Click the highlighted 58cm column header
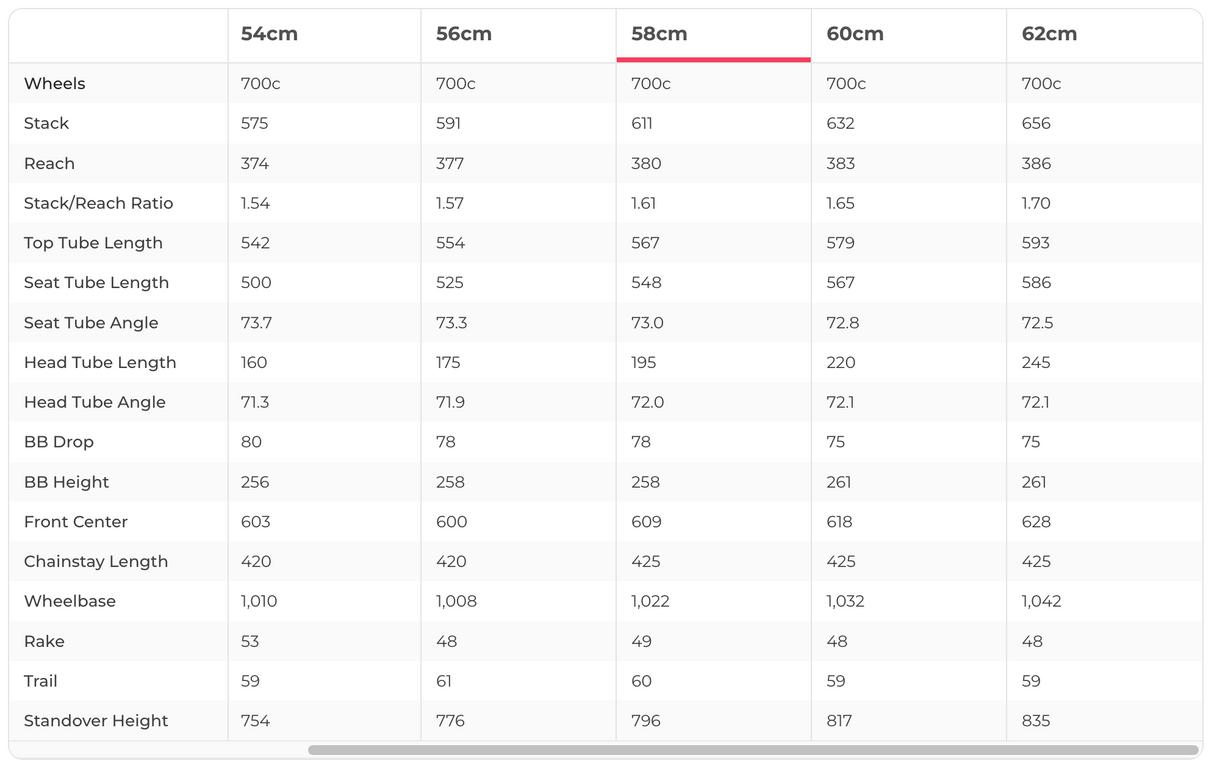 point(659,34)
